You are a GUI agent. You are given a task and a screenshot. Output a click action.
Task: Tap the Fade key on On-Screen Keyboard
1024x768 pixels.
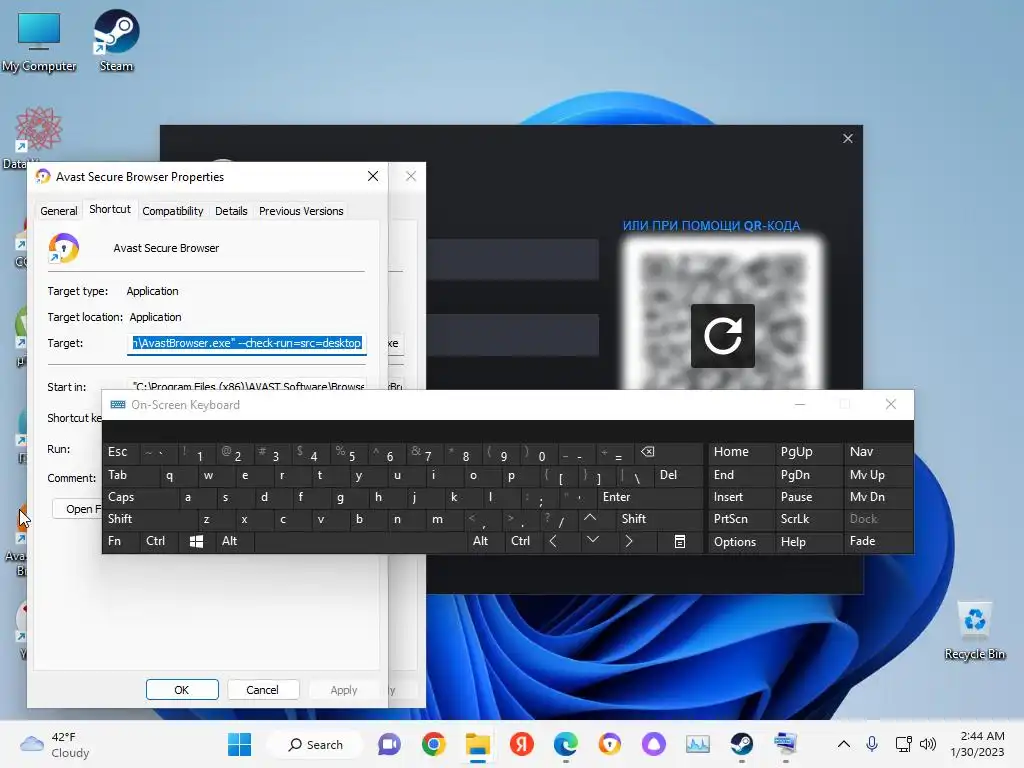click(x=878, y=541)
